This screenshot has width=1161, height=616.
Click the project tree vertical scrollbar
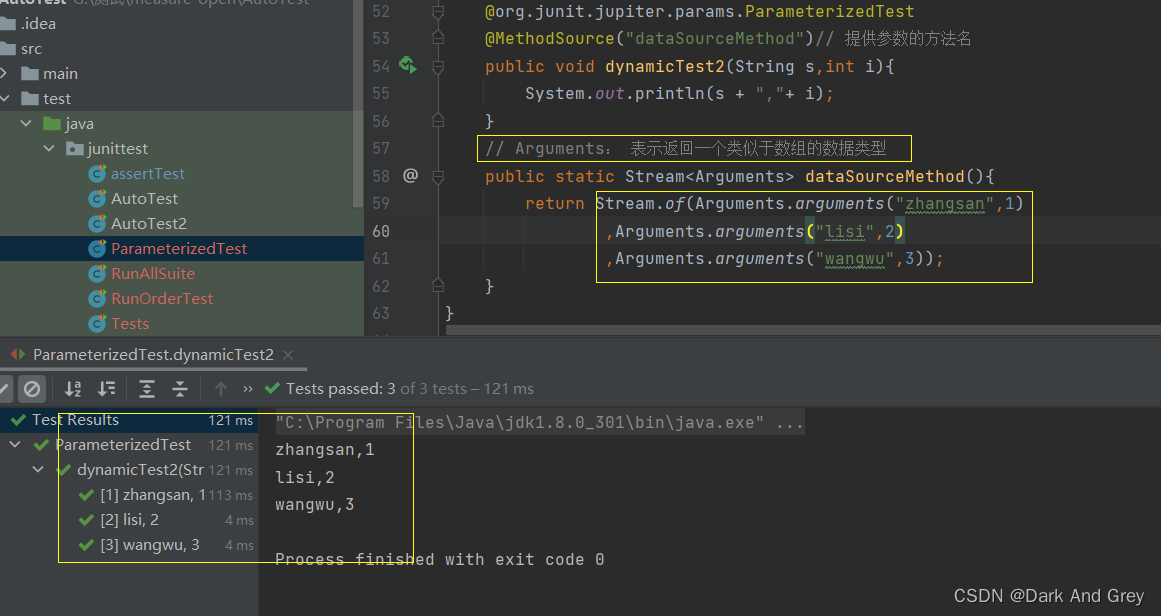click(358, 104)
